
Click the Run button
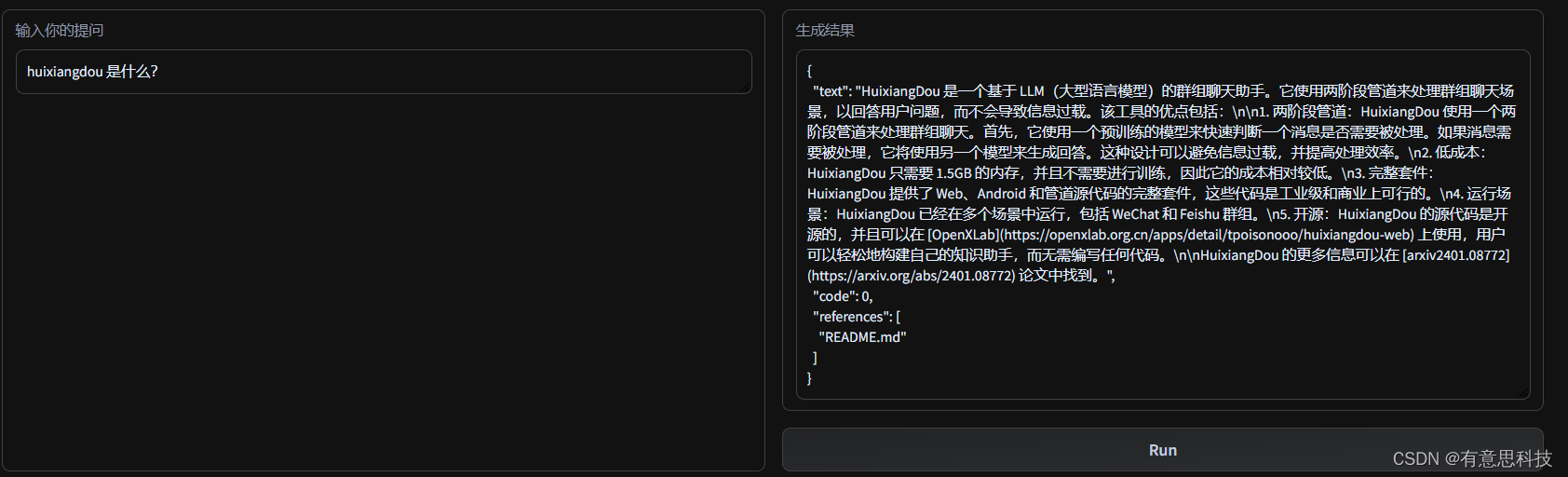(x=1162, y=450)
